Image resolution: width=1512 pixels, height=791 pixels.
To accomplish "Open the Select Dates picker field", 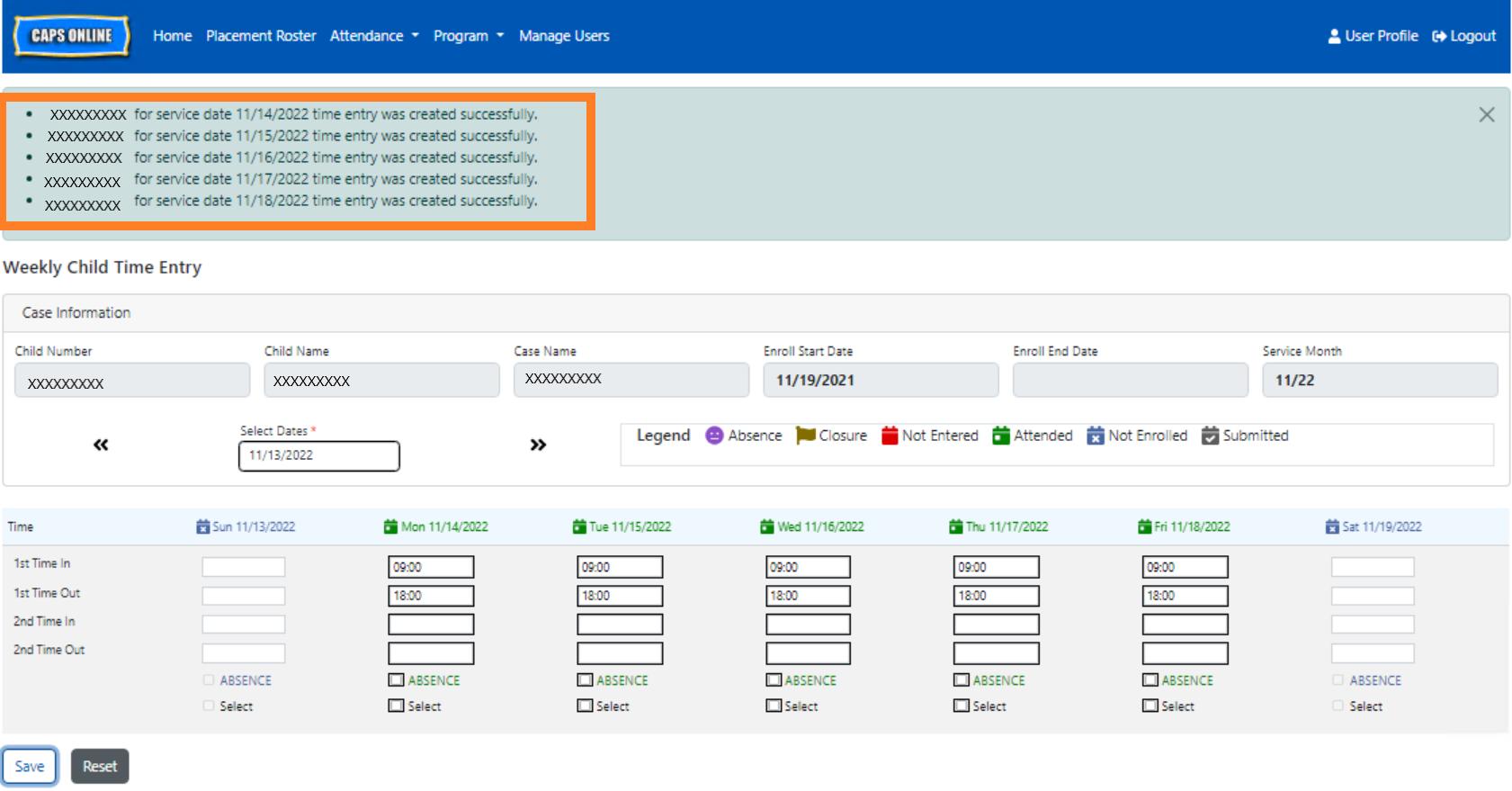I will pyautogui.click(x=318, y=455).
